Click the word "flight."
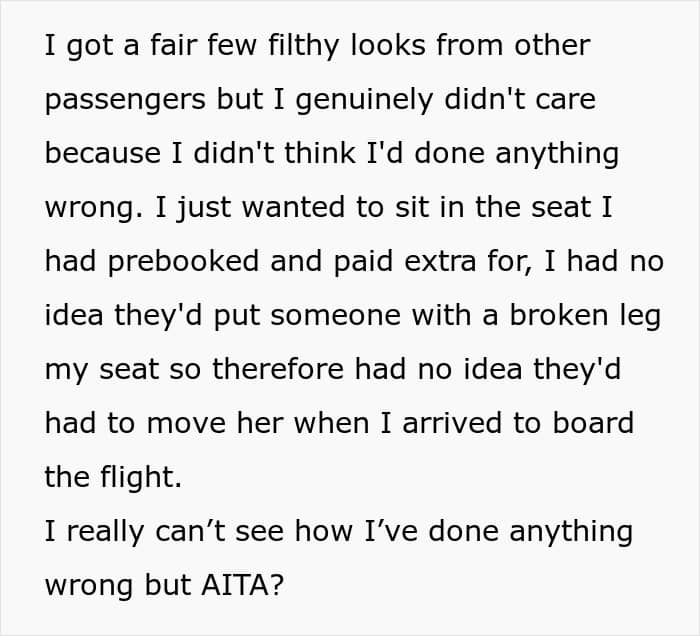The height and width of the screenshot is (636, 700). [140, 477]
